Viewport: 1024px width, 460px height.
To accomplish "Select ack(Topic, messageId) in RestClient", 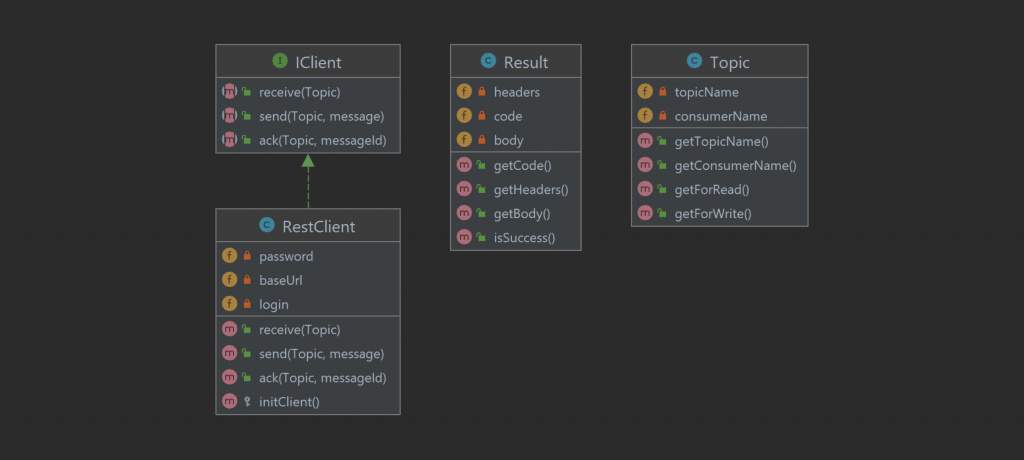I will pyautogui.click(x=323, y=378).
